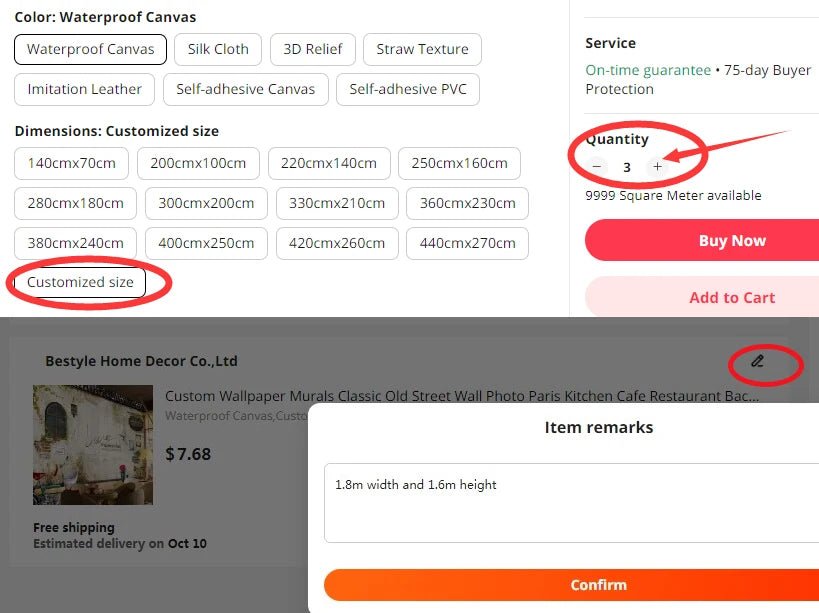Select the 300cmx200cm size
Image resolution: width=819 pixels, height=613 pixels.
tap(206, 203)
